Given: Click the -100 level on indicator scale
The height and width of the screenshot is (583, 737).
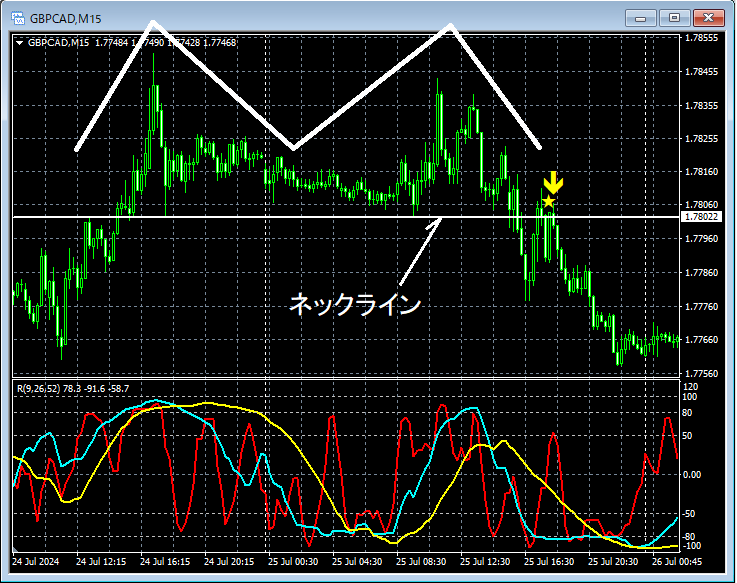Looking at the screenshot, I should pos(691,546).
